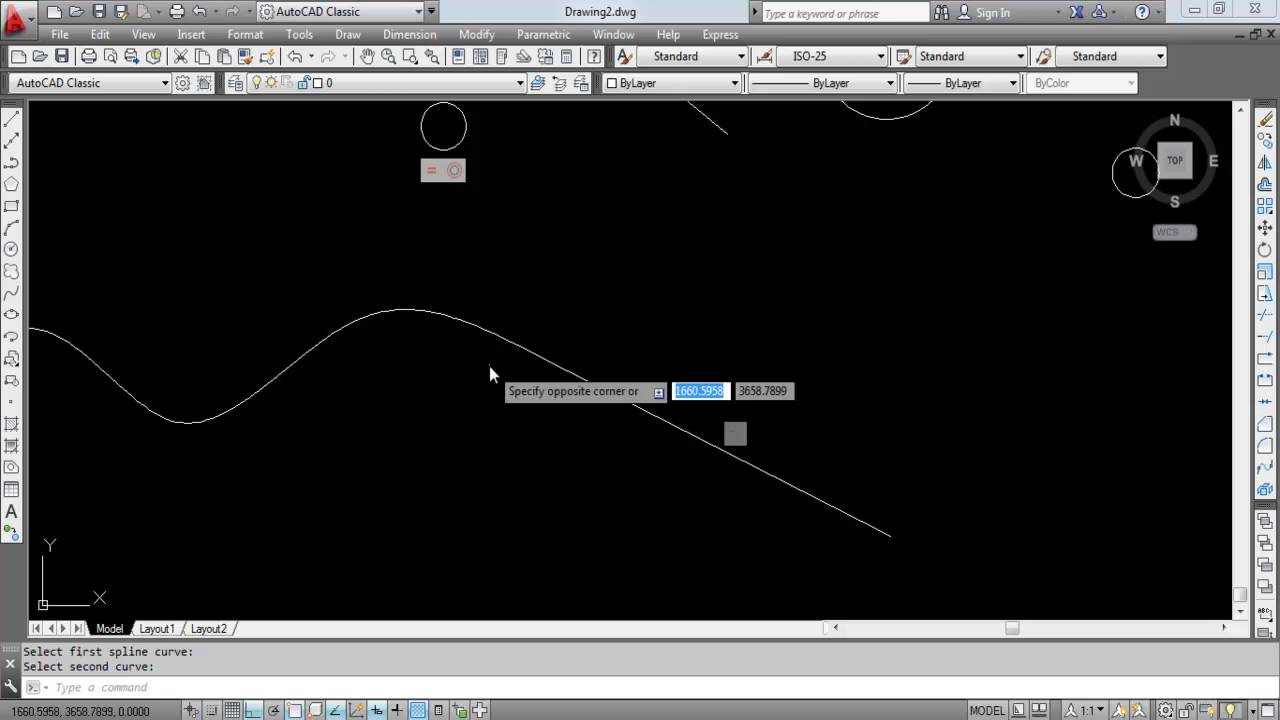Open the ISO-25 dimension style dropdown
The height and width of the screenshot is (720, 1280).
pyautogui.click(x=831, y=57)
